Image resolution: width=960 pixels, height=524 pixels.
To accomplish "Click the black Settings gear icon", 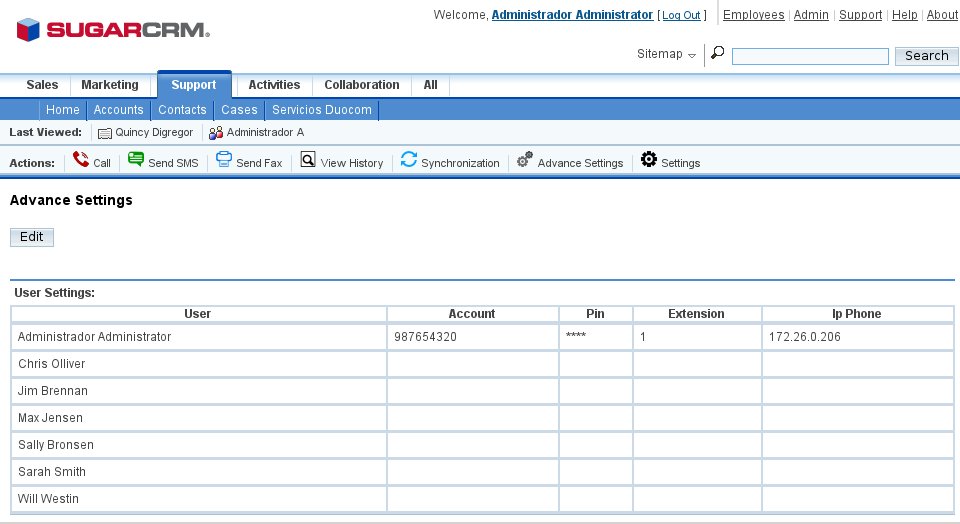I will 649,161.
